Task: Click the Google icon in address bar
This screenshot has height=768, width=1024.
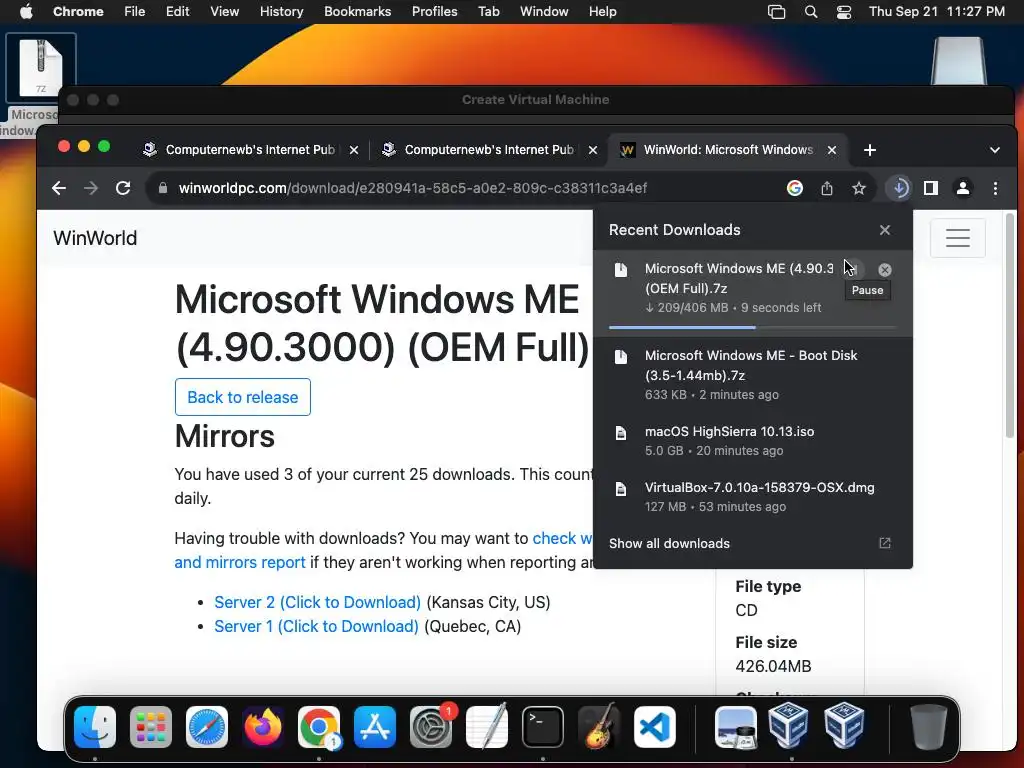Action: 795,188
